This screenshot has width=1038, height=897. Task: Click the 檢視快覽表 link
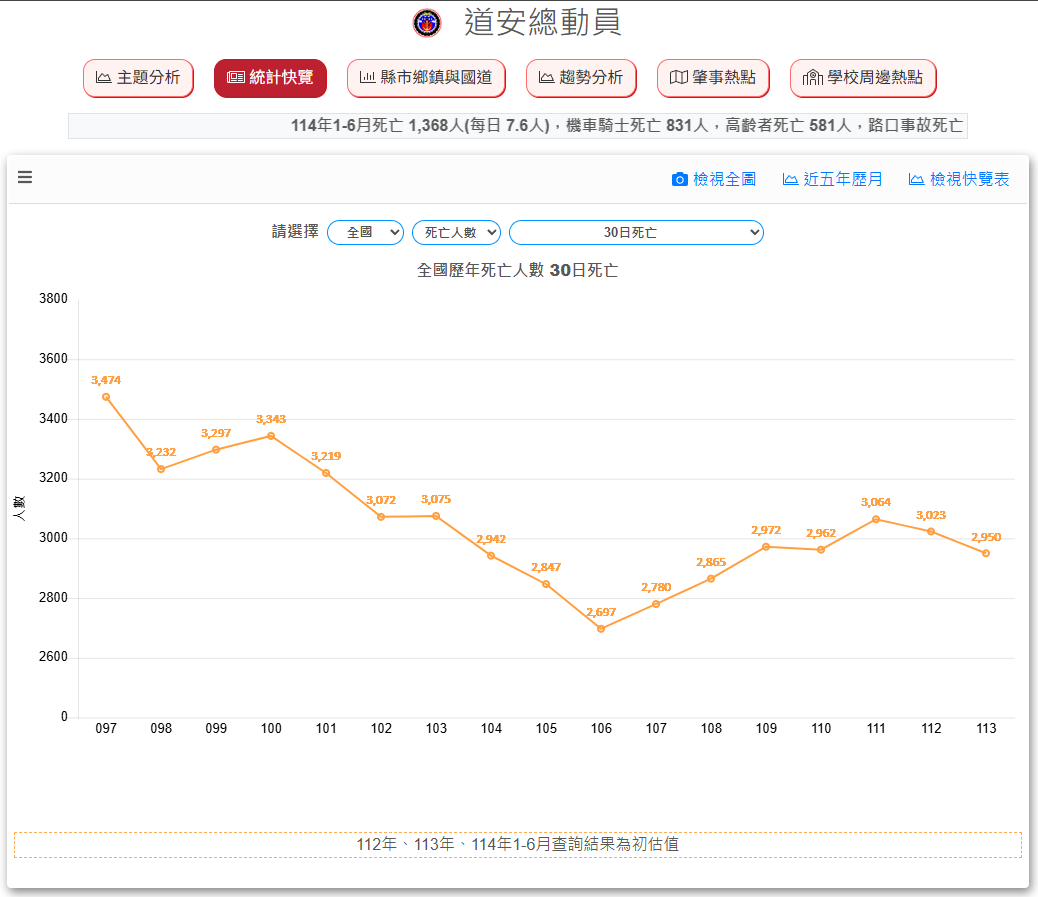pos(969,180)
